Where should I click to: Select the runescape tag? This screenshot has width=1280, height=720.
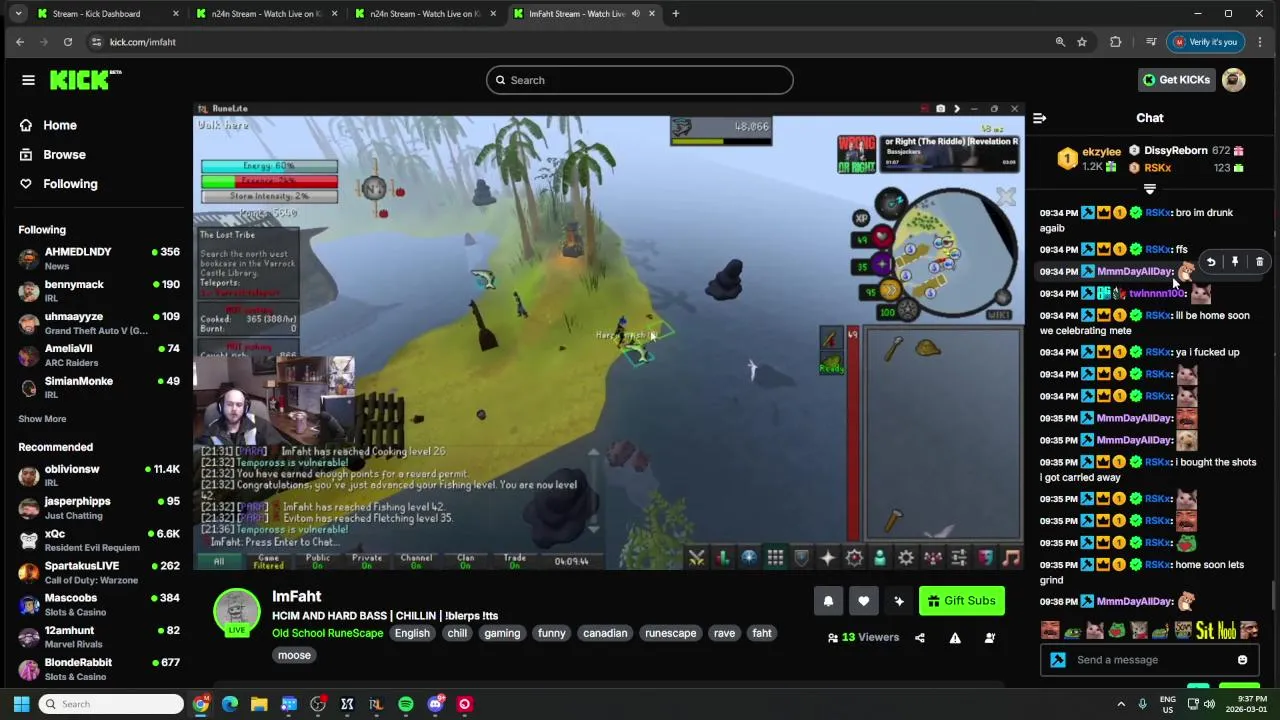coord(670,633)
